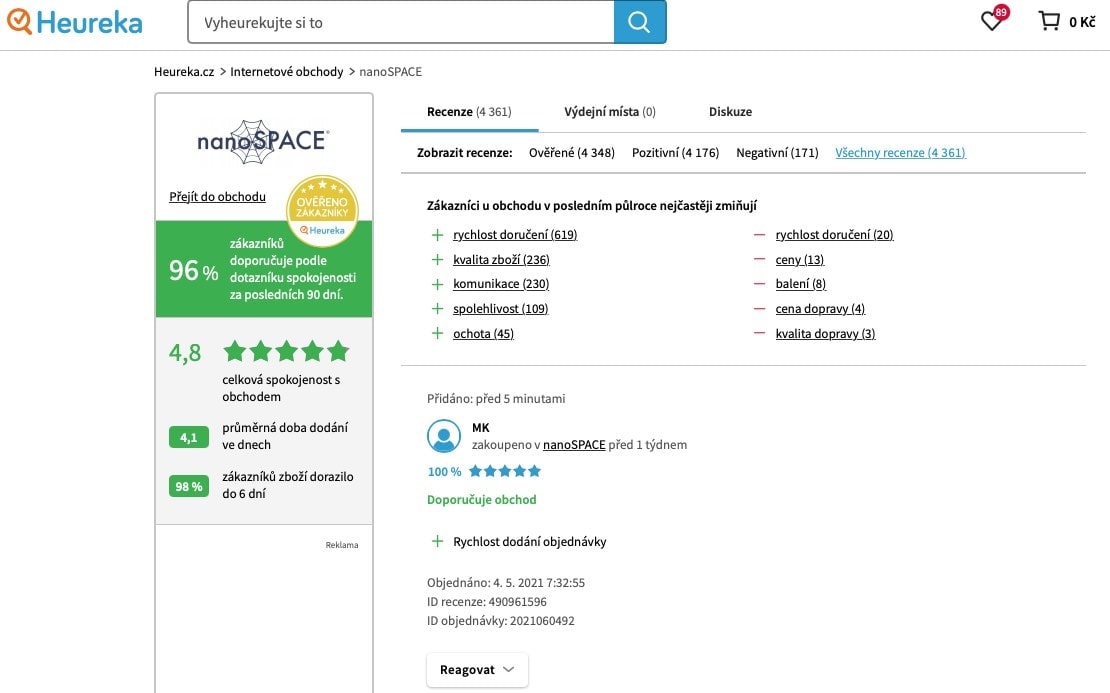Show Všechny recenze (4 361)
The width and height of the screenshot is (1110, 693).
pos(899,152)
